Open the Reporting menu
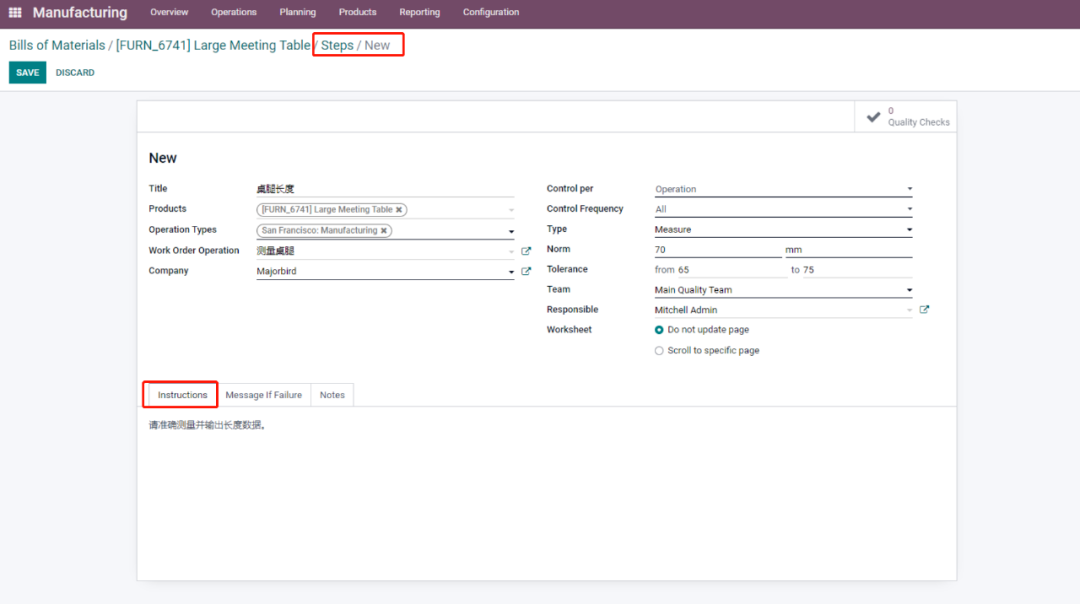The image size is (1080, 604). coord(419,13)
